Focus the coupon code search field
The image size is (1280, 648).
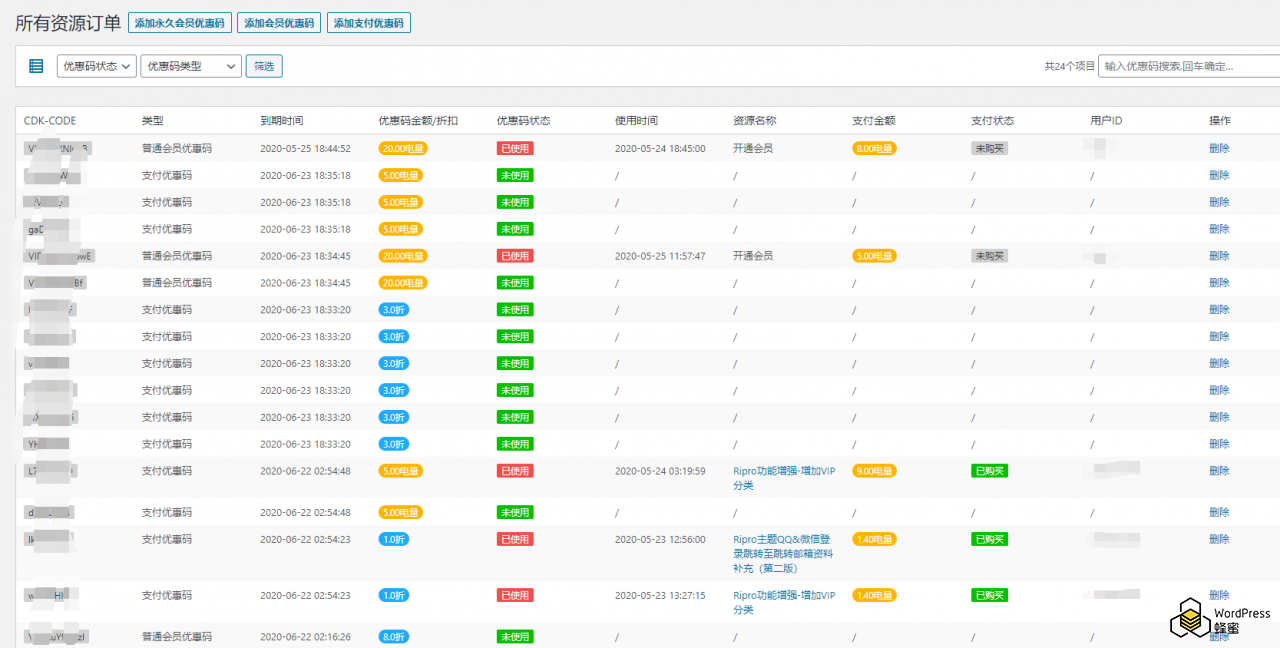click(1189, 66)
